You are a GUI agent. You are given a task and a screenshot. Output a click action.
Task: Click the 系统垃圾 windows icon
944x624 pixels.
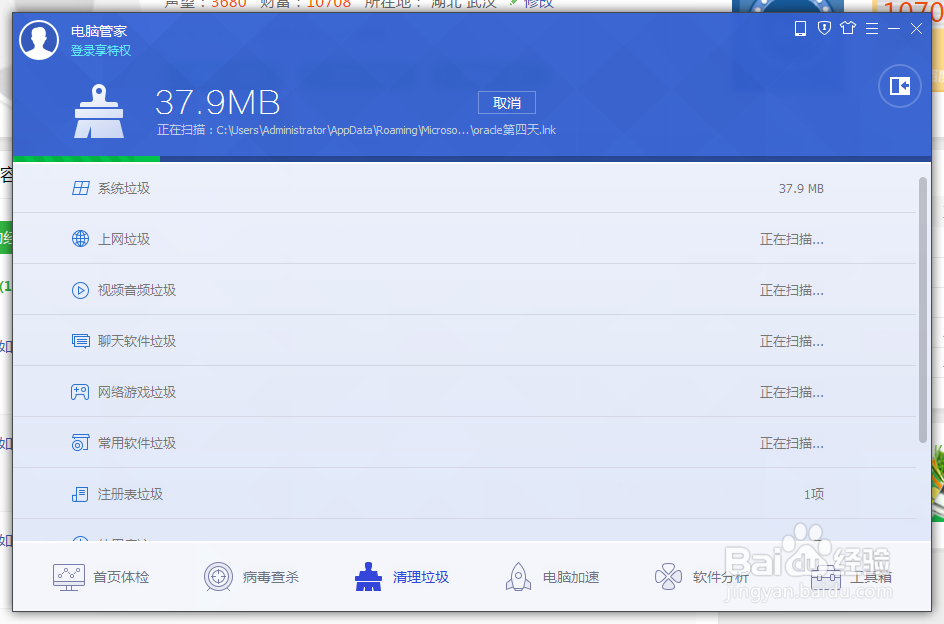click(81, 189)
